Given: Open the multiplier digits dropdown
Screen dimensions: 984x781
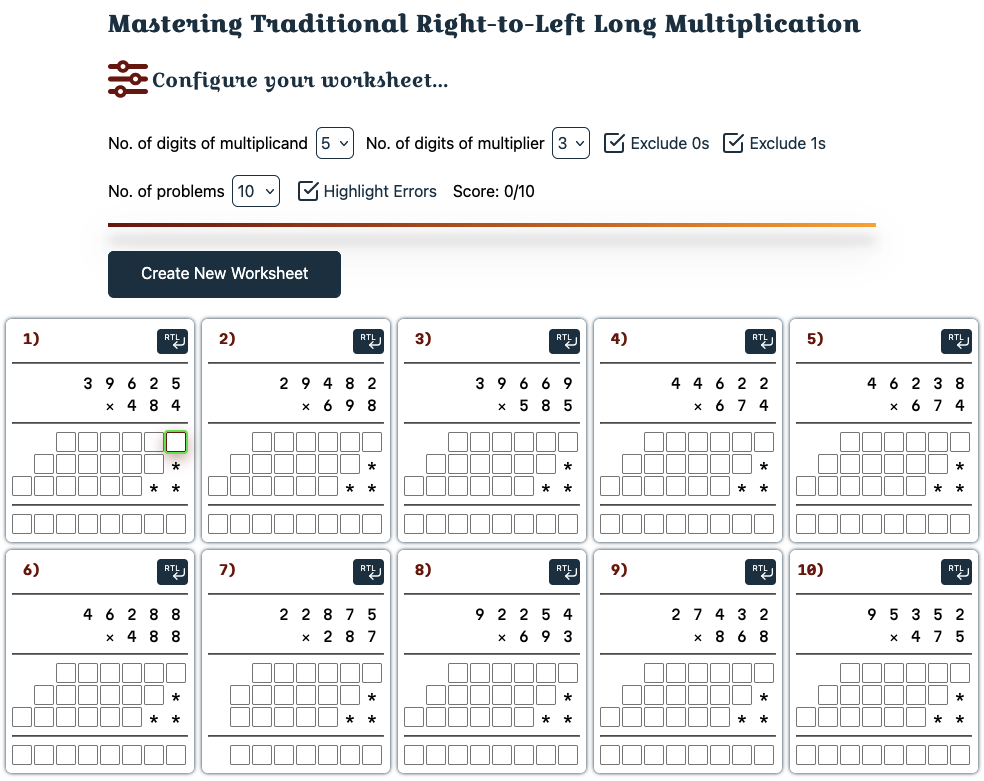Looking at the screenshot, I should pos(570,143).
